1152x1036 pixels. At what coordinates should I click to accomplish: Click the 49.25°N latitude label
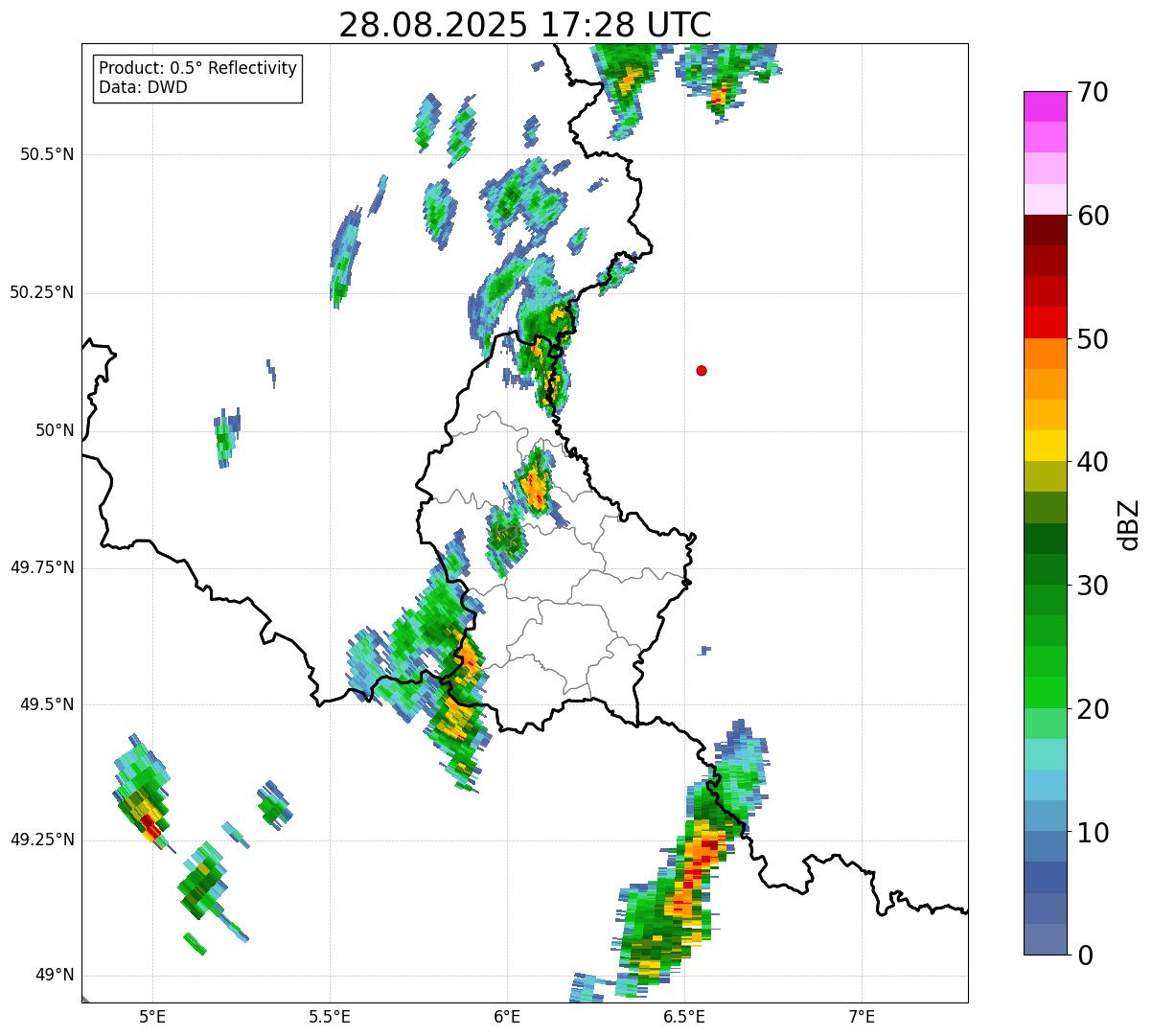pos(42,840)
